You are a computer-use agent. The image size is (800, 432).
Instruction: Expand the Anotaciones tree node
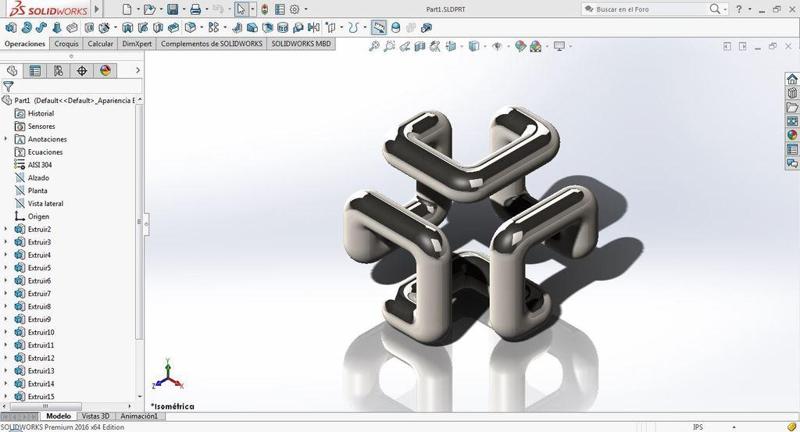click(x=6, y=139)
